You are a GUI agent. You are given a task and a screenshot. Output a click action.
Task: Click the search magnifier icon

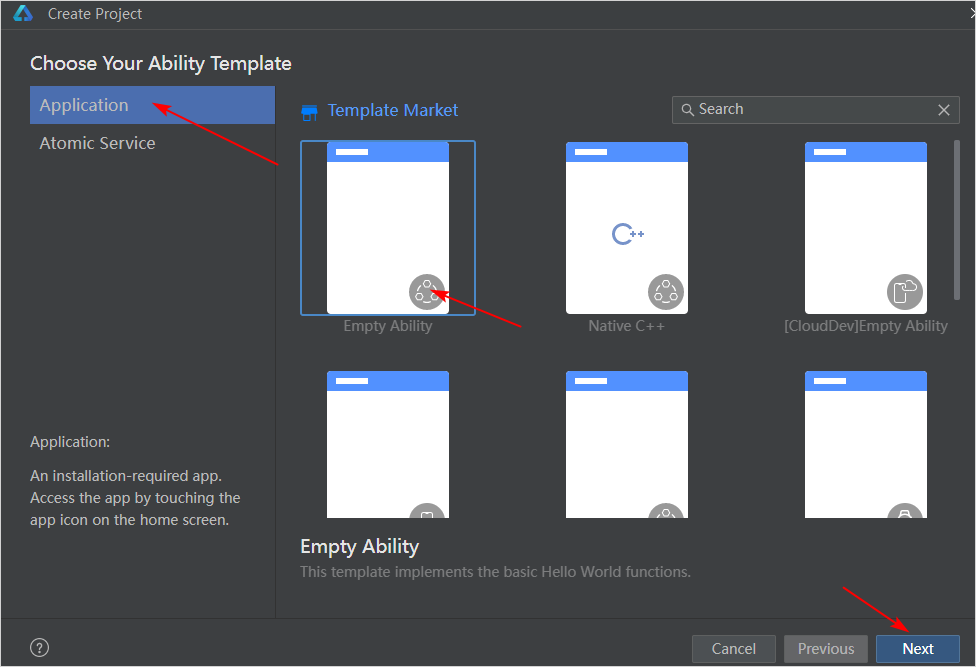[x=687, y=110]
